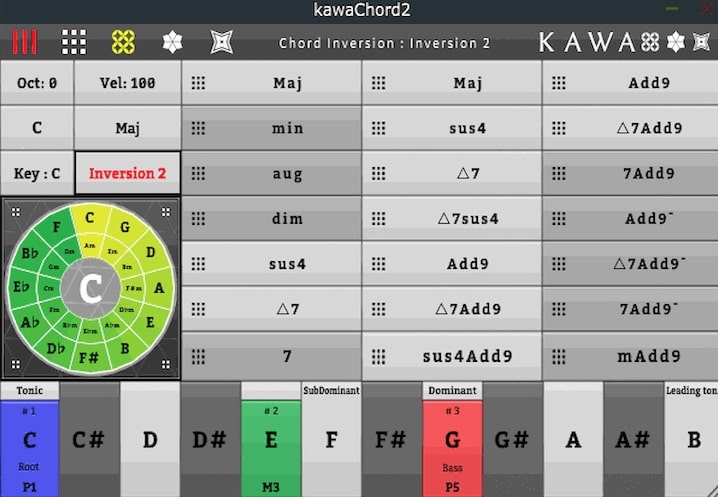This screenshot has width=718, height=497.
Task: Select the sus4Add9 chord entry
Action: [x=467, y=355]
